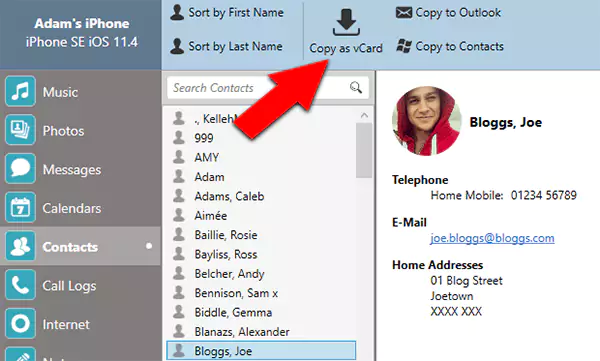The height and width of the screenshot is (361, 600).
Task: Select contact Bennison, Sam x
Action: 236,293
